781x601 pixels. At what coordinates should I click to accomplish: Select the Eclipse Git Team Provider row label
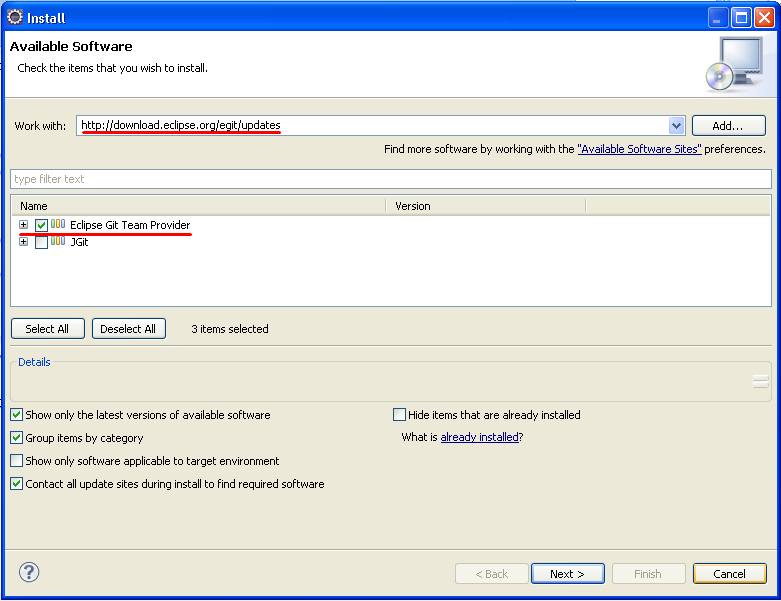point(130,225)
